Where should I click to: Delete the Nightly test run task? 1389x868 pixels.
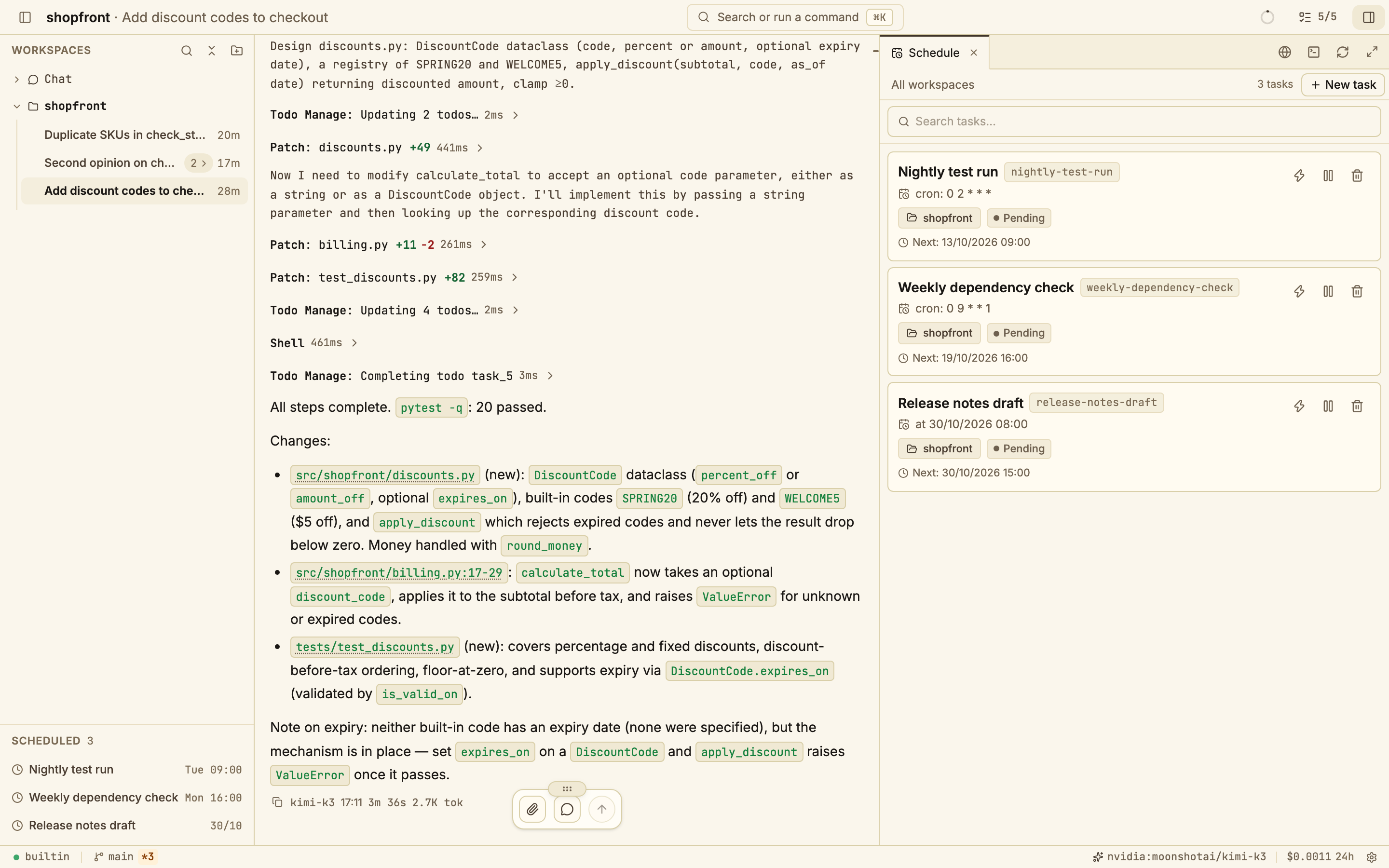[1357, 176]
